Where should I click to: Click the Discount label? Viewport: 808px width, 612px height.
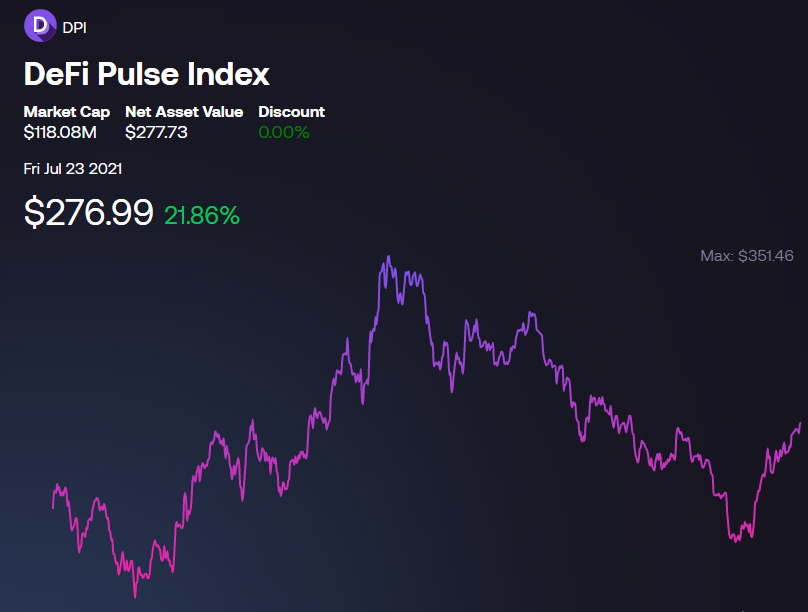291,112
